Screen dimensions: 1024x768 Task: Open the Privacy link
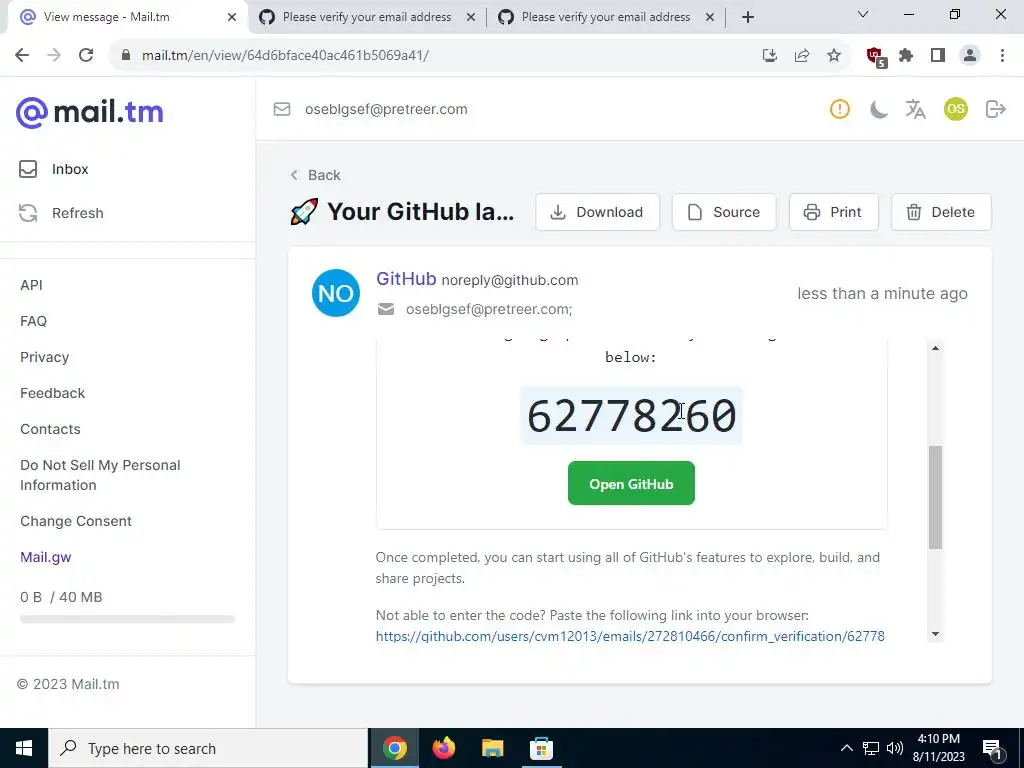(x=44, y=357)
